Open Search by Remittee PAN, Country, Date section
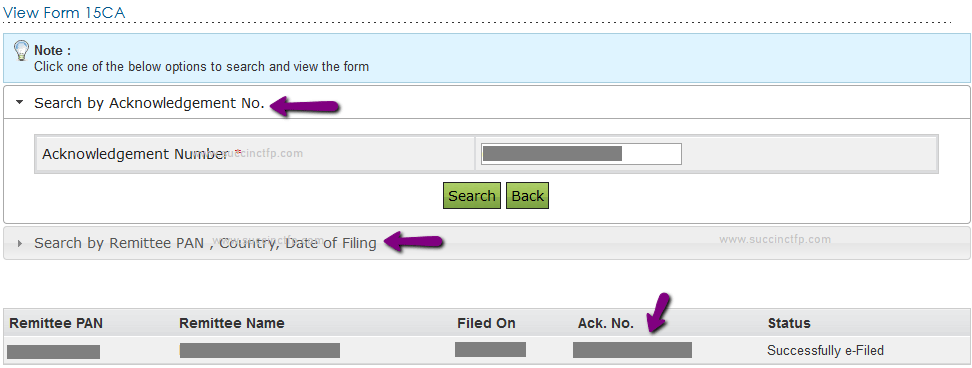This screenshot has width=972, height=368. [205, 243]
